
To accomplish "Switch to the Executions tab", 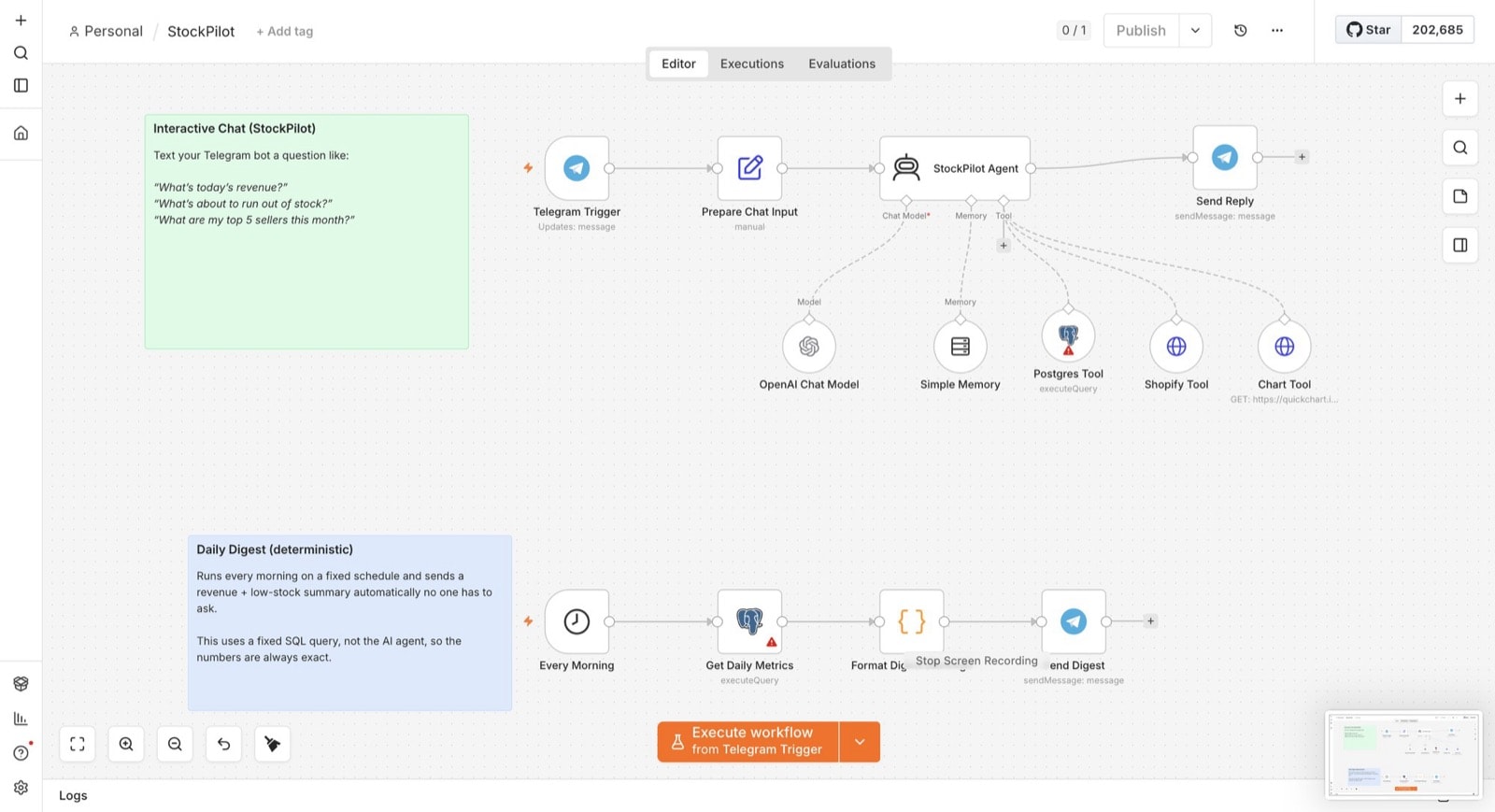I will point(752,64).
